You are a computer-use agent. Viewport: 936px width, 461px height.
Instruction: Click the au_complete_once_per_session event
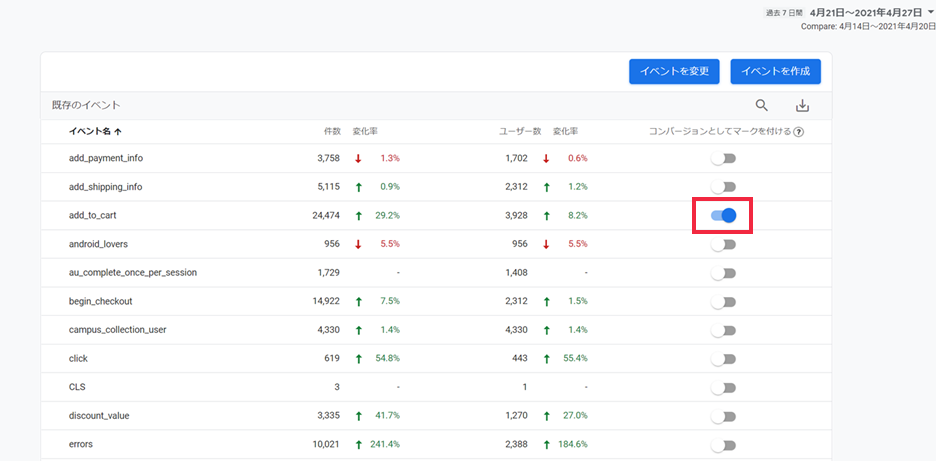point(131,273)
